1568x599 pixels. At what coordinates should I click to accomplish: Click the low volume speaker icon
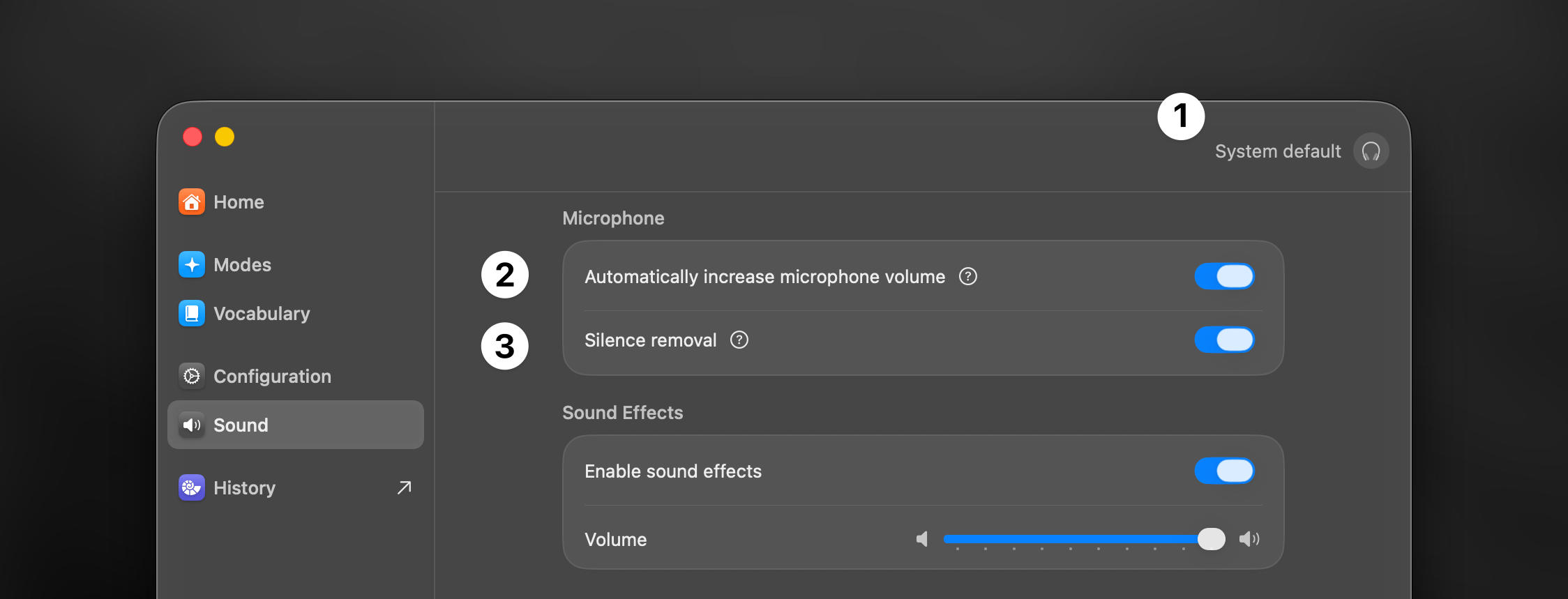pyautogui.click(x=922, y=539)
